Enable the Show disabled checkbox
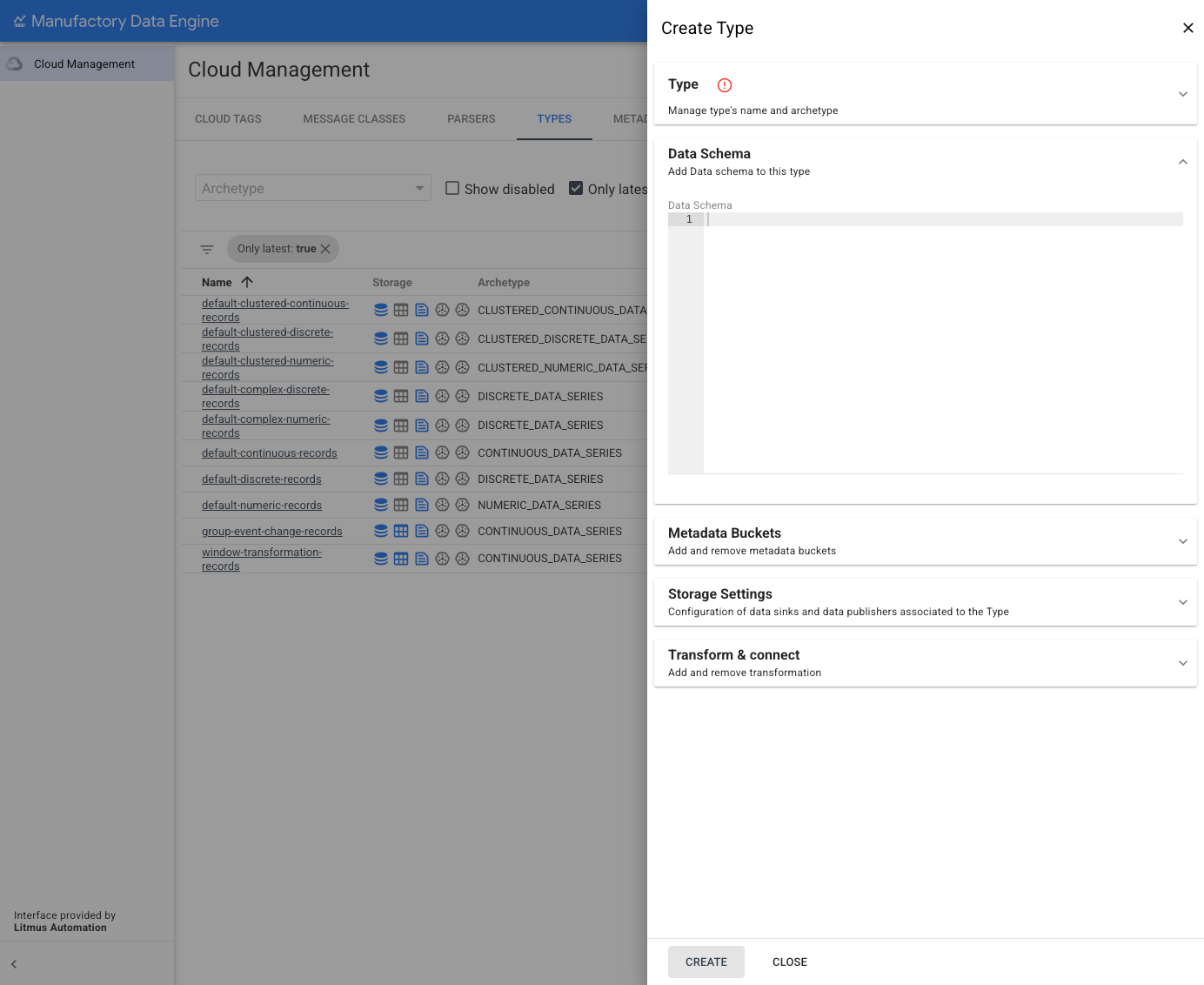 [x=452, y=188]
